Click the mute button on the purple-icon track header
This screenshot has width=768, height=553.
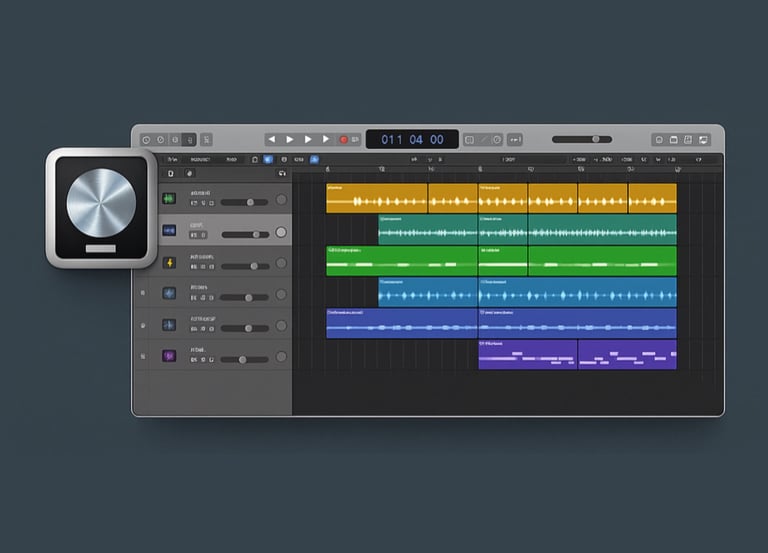click(194, 360)
